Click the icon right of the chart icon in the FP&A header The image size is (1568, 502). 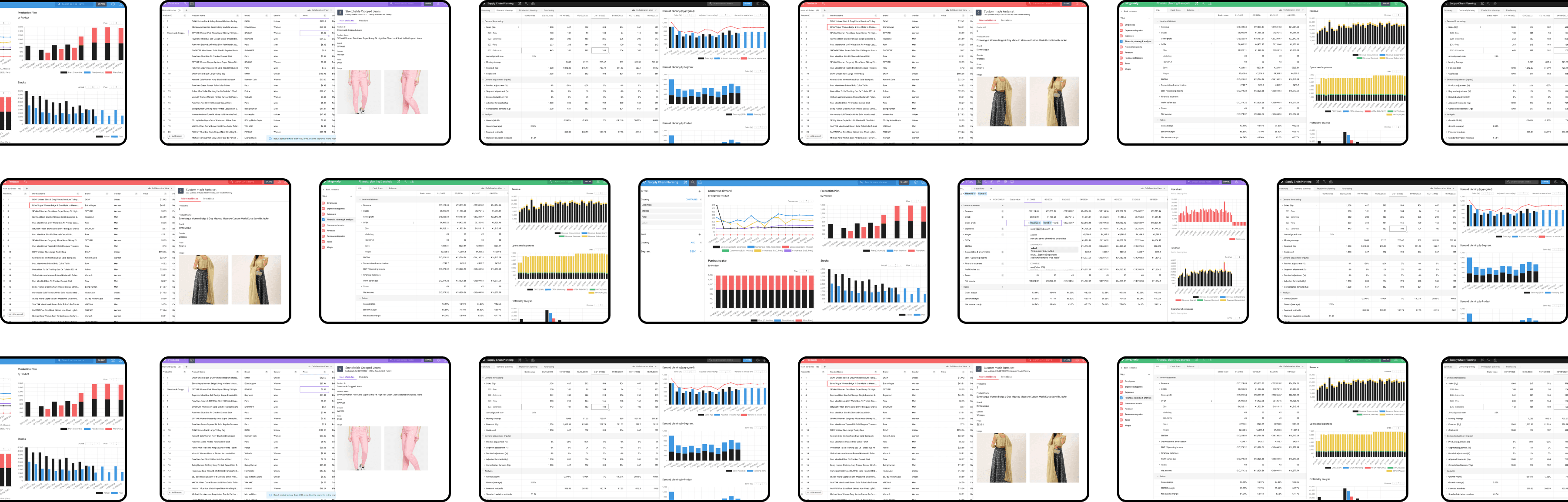click(x=999, y=182)
